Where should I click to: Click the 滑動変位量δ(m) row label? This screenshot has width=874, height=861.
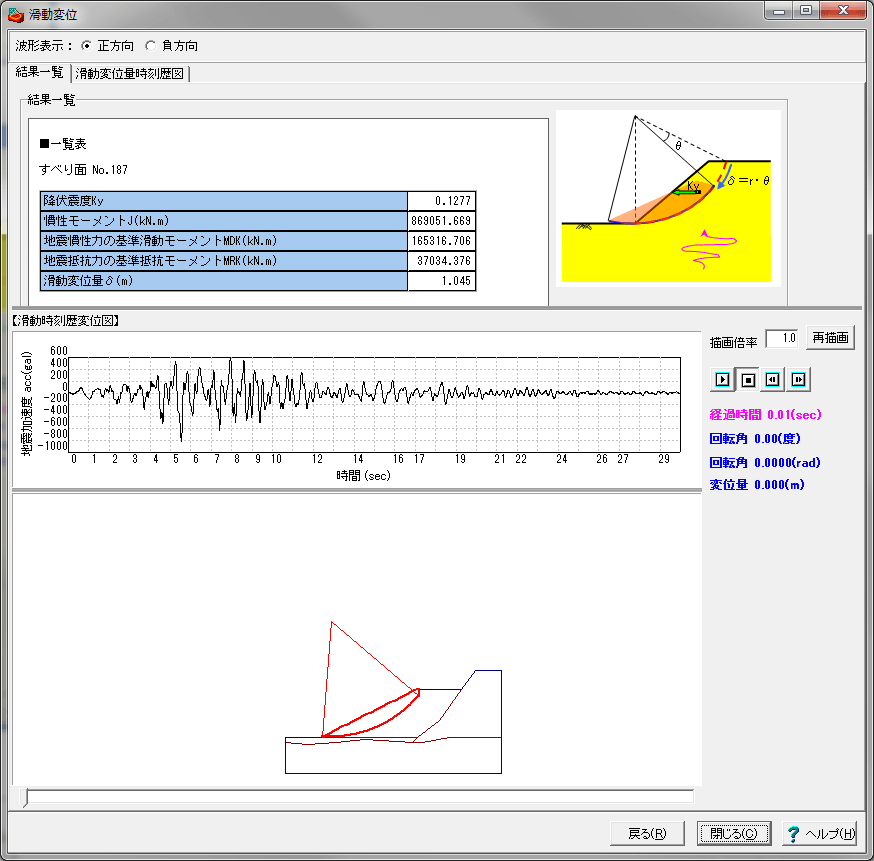(x=224, y=281)
